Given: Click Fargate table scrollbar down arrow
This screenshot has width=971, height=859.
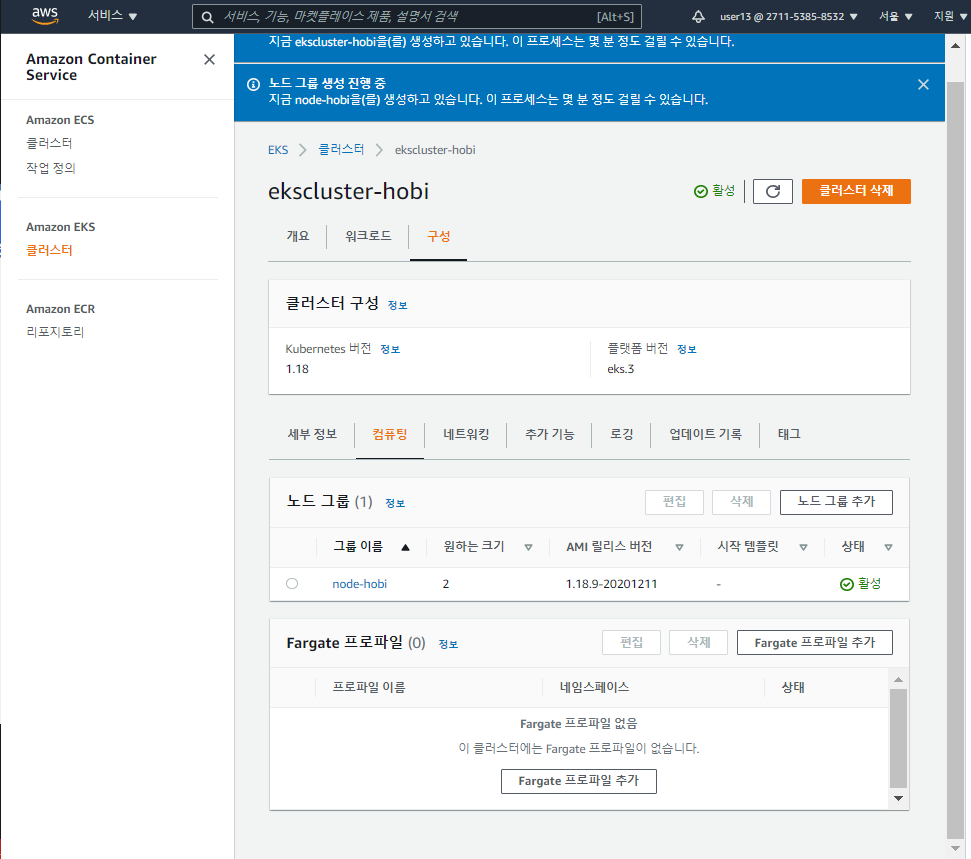Looking at the screenshot, I should pos(898,799).
